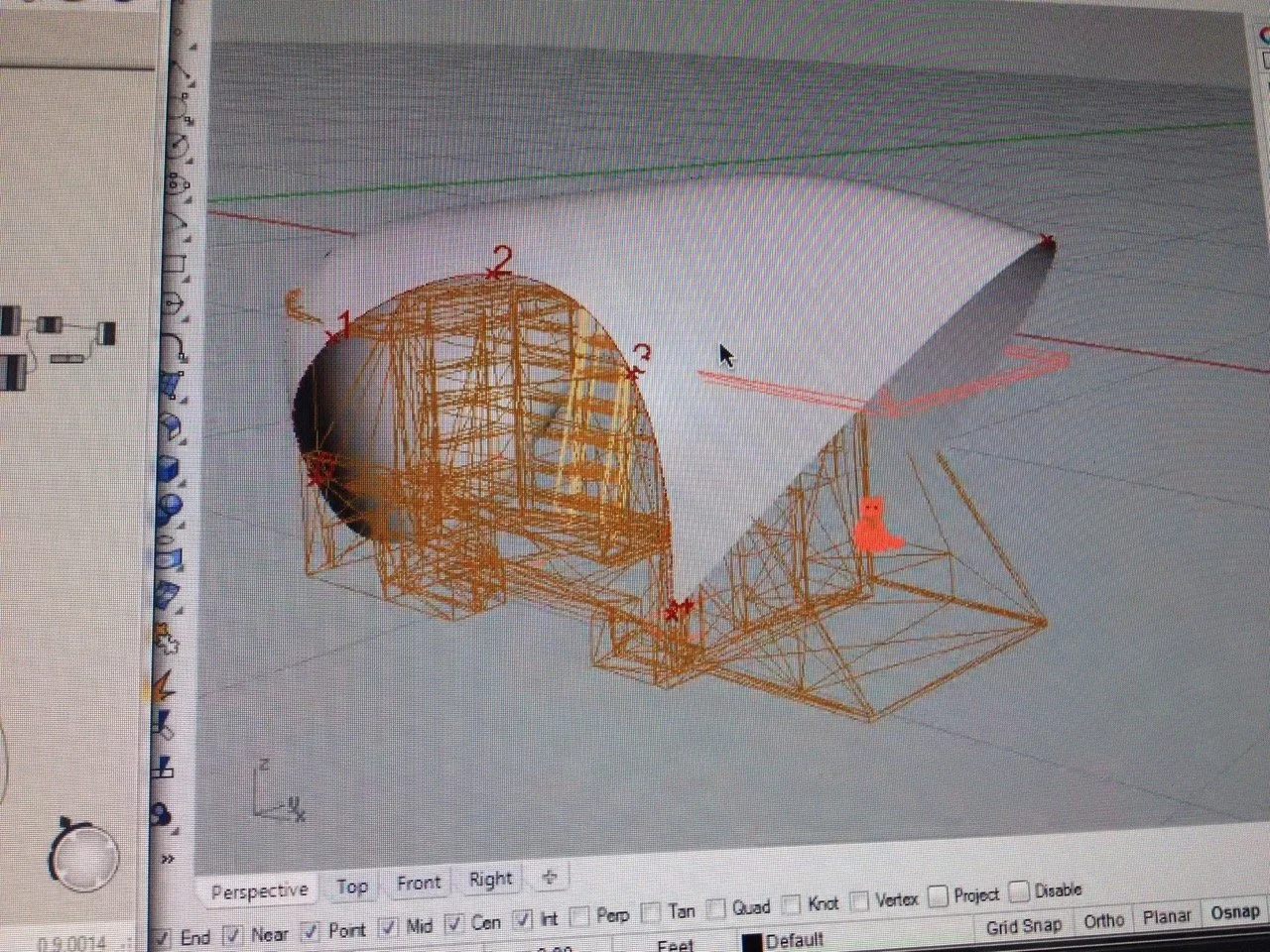This screenshot has height=952, width=1270.
Task: Select the Polyline tool in the left toolbar
Action: point(180,69)
